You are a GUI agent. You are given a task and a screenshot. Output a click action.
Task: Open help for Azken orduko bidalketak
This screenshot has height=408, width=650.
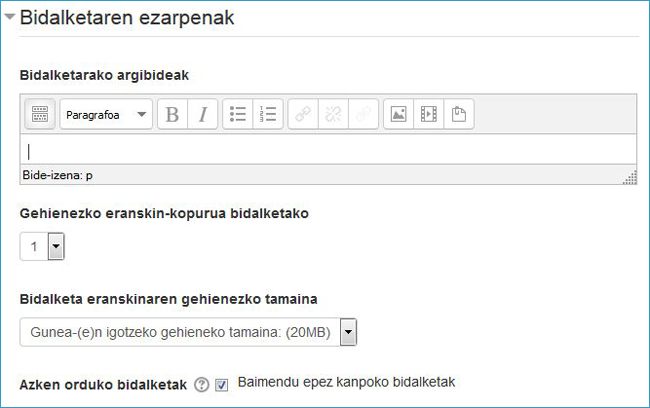click(x=202, y=386)
